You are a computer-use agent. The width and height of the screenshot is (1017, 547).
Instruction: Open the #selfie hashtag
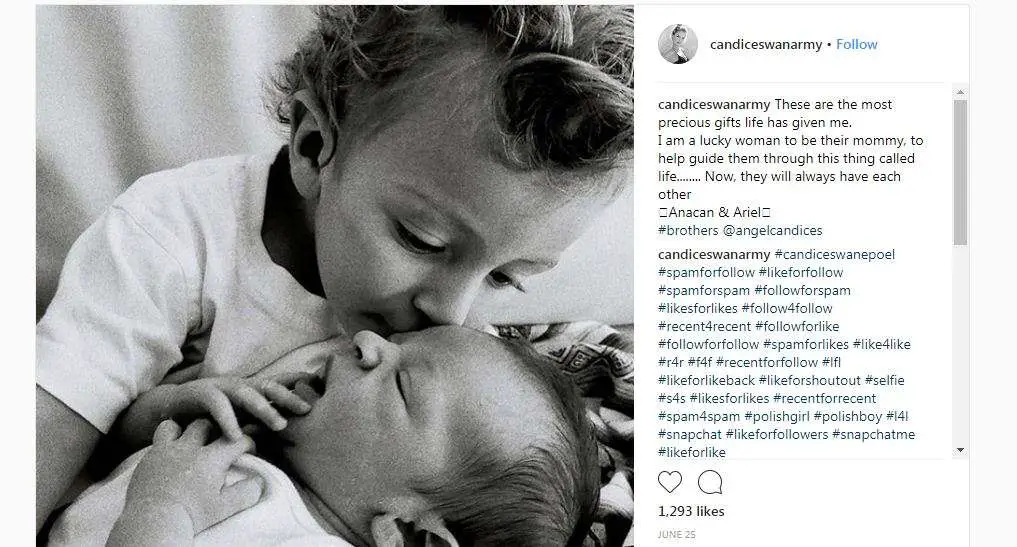pos(884,380)
